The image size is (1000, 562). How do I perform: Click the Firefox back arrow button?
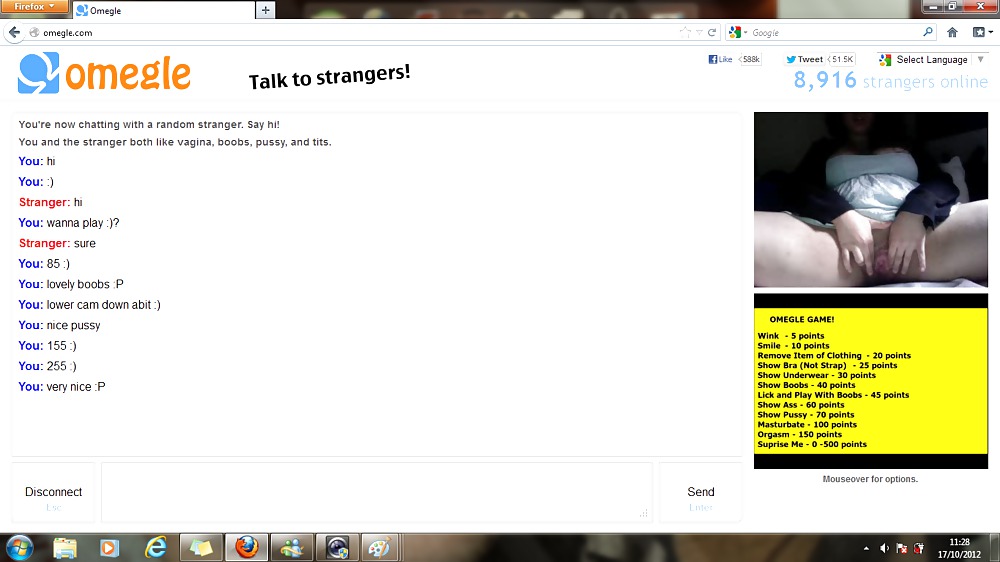[x=15, y=32]
